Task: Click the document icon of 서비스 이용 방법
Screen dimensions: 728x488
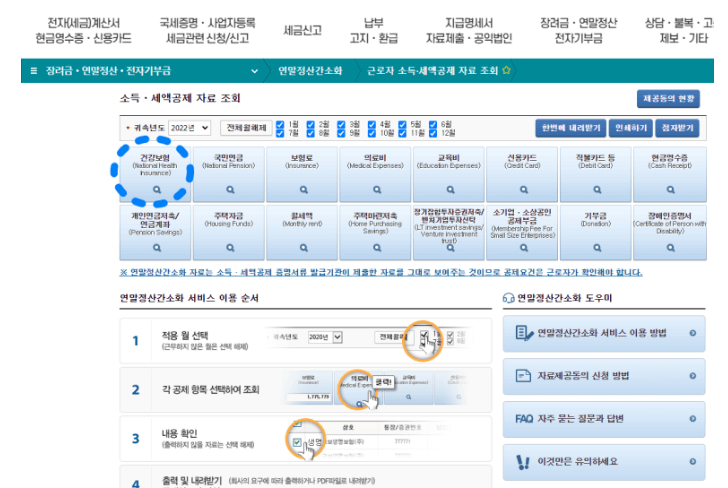Action: click(524, 333)
